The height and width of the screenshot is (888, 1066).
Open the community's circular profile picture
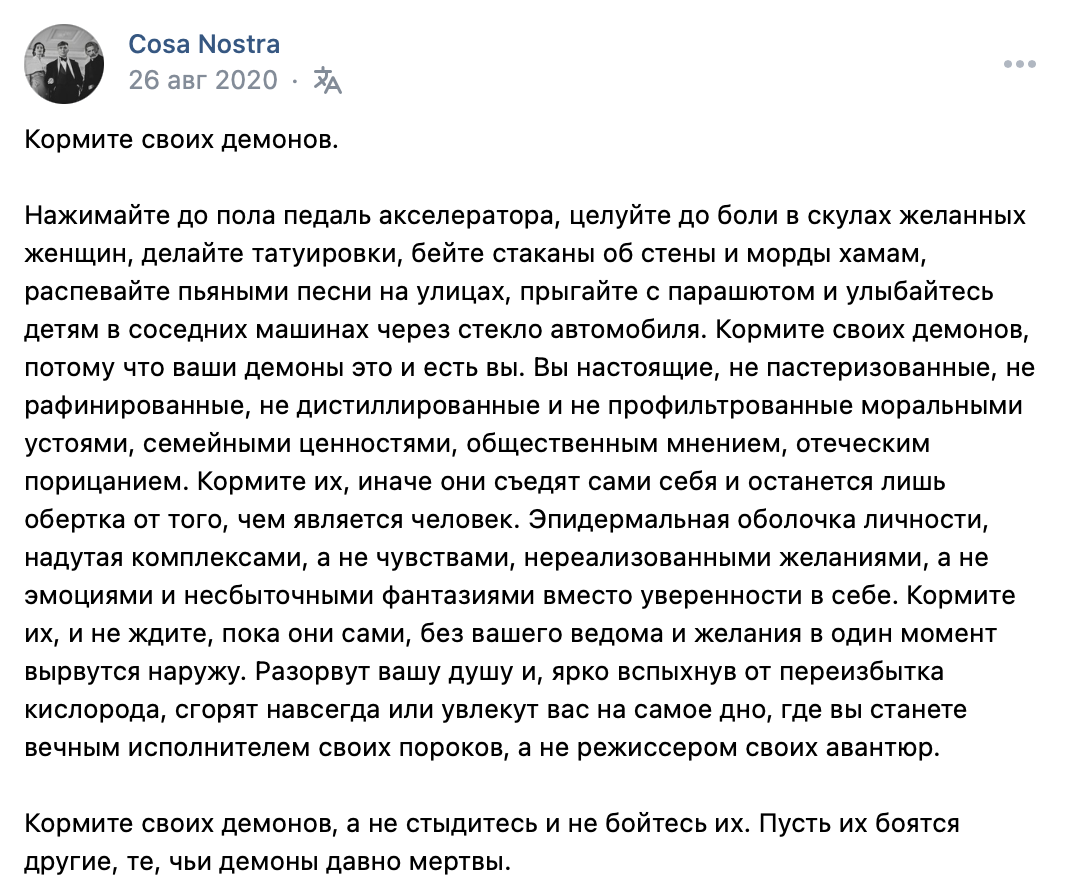pos(64,63)
